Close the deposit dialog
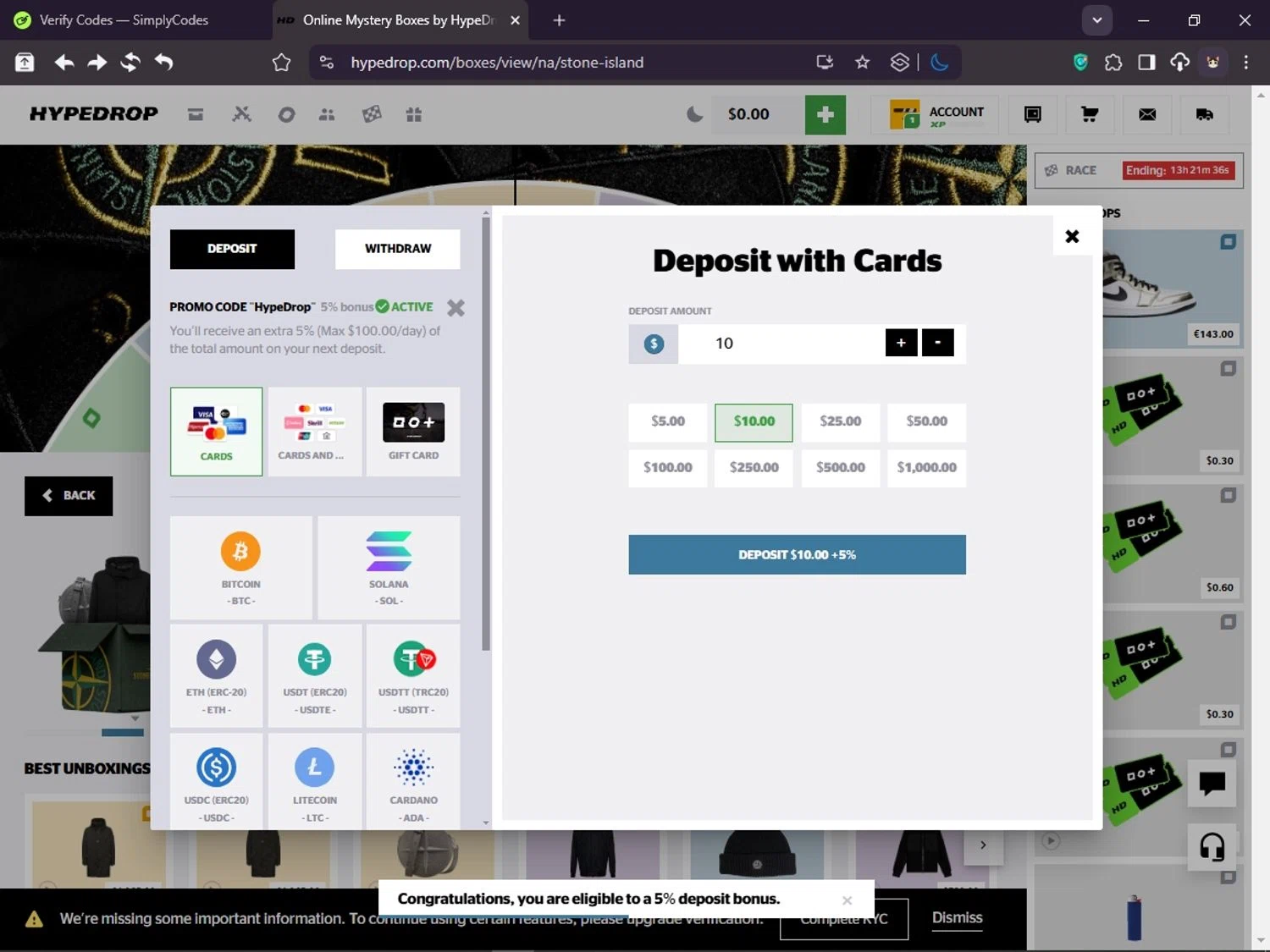 pos(1072,236)
